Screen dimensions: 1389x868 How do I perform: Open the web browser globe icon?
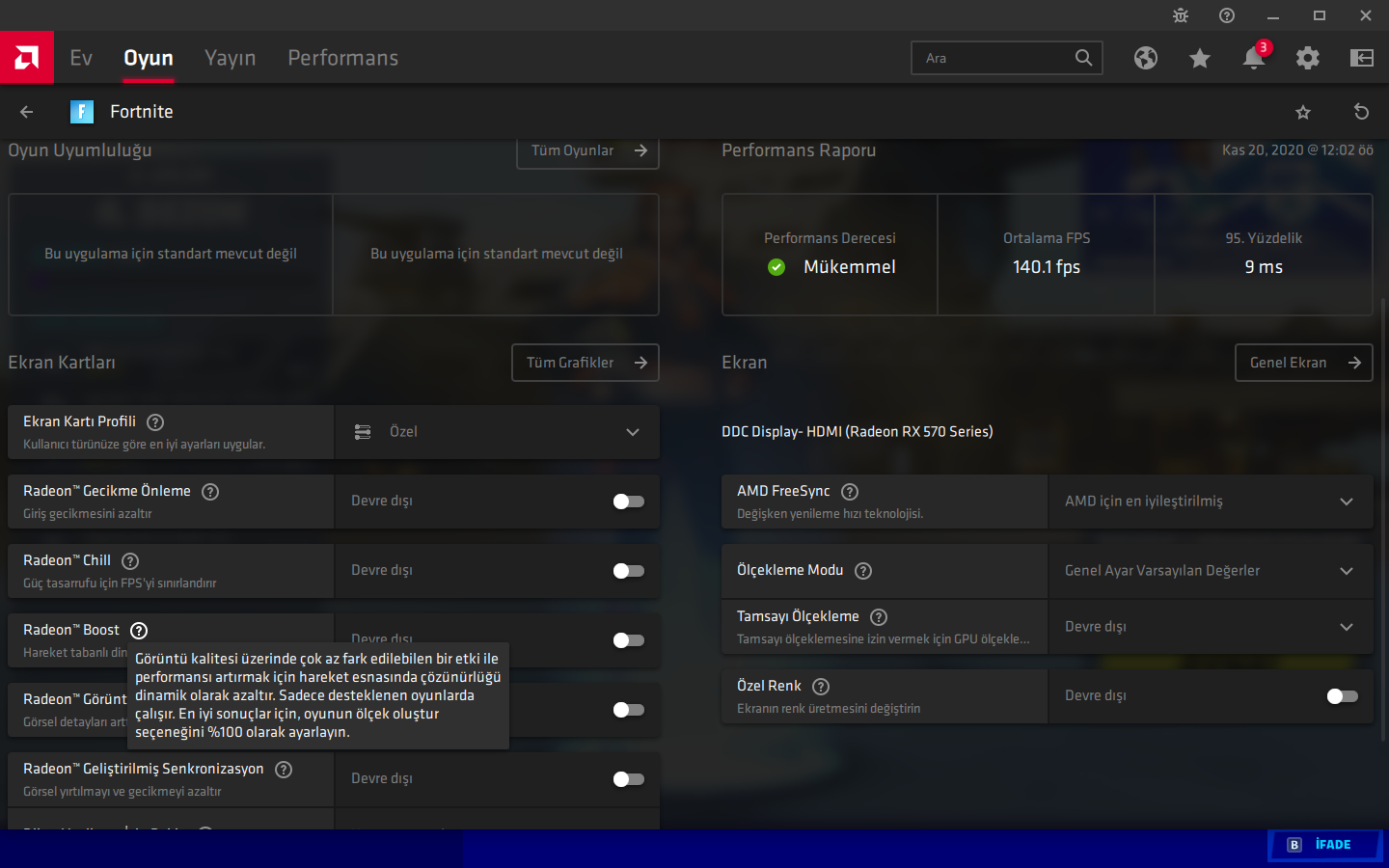tap(1146, 58)
